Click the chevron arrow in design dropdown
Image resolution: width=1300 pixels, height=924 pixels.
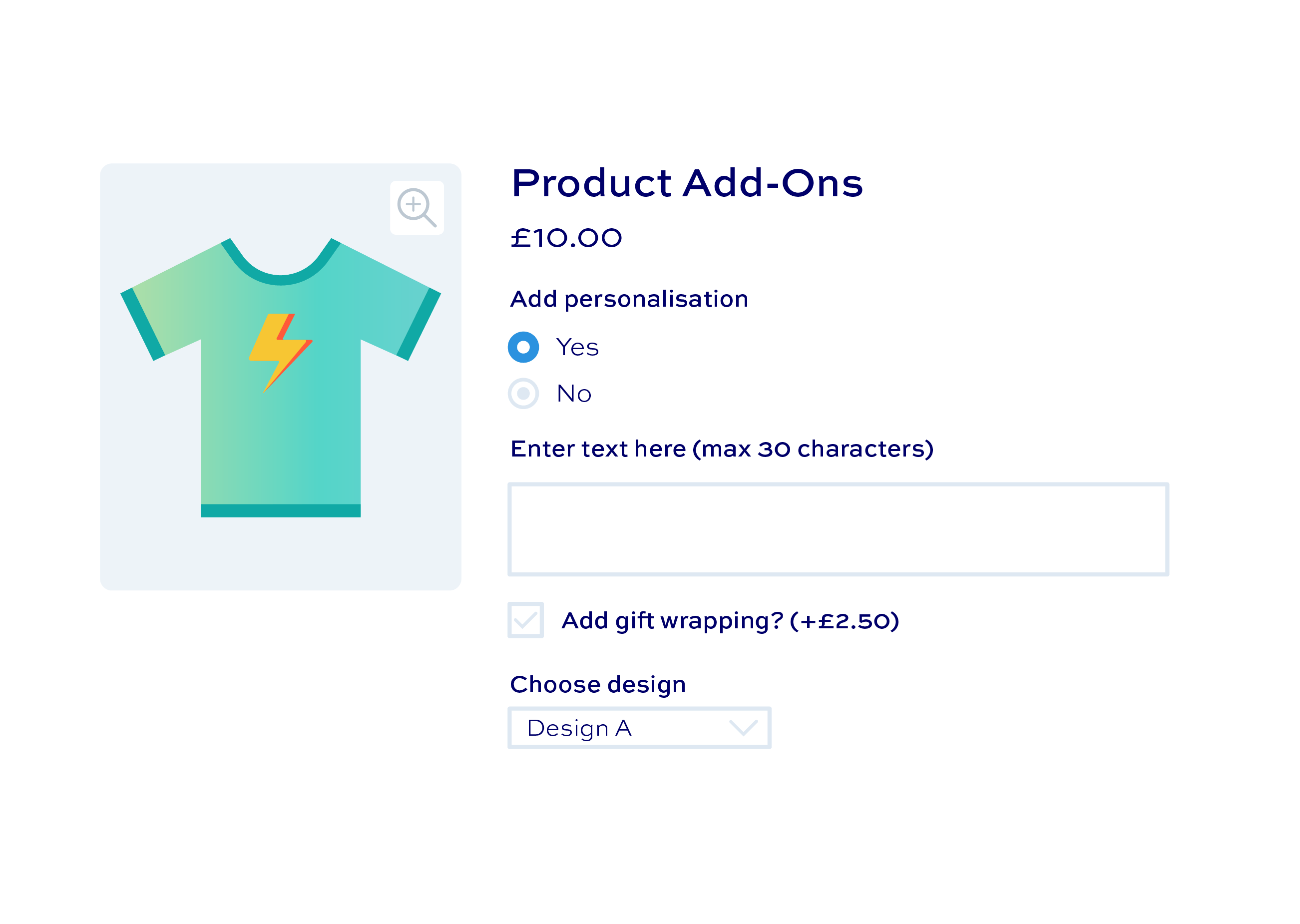[743, 728]
